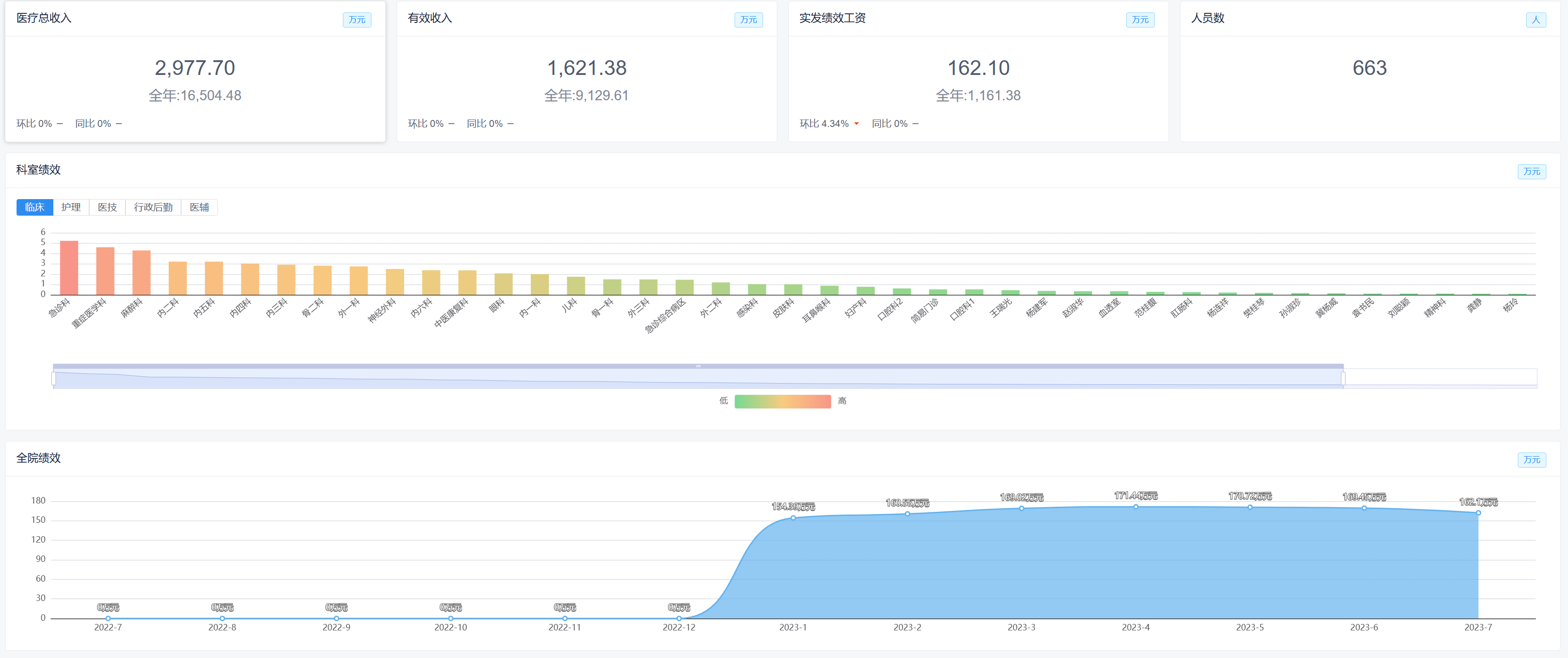Click the 医疗总收入 value 2,977.70
1568x658 pixels.
click(x=195, y=68)
